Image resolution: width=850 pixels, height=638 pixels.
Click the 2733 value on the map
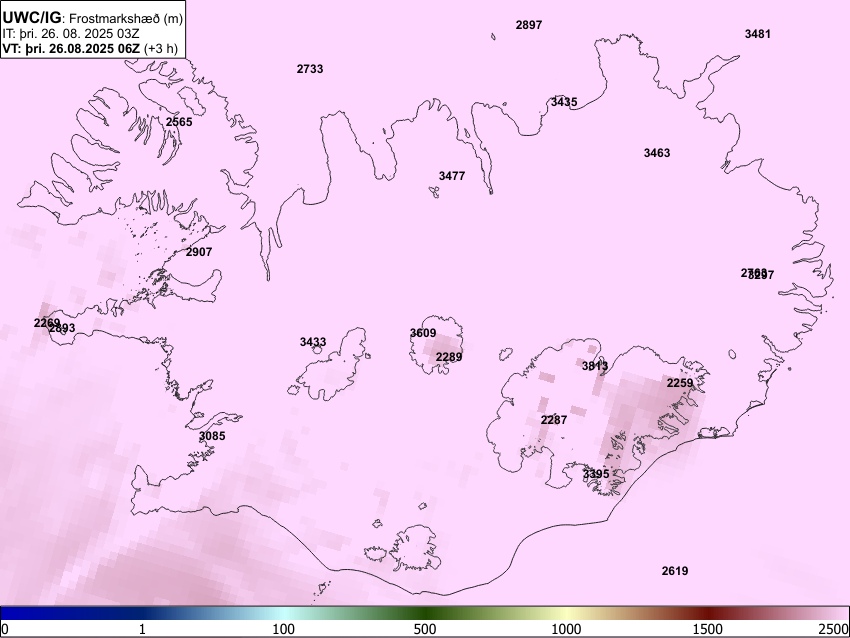pyautogui.click(x=310, y=69)
